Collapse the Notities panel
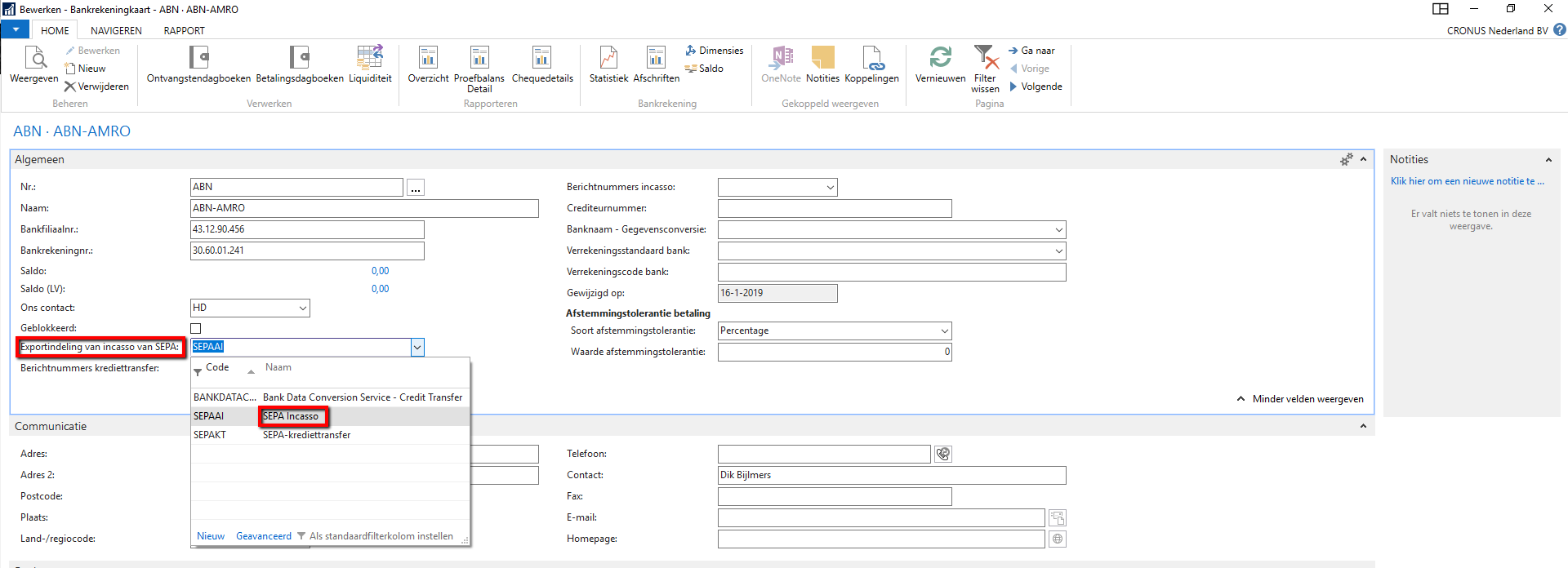 [x=1548, y=159]
